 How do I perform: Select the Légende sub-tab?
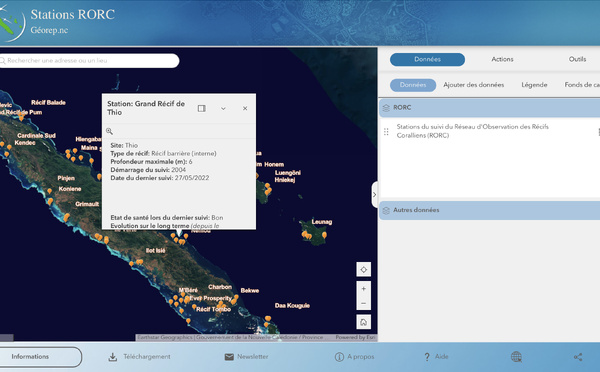click(534, 85)
